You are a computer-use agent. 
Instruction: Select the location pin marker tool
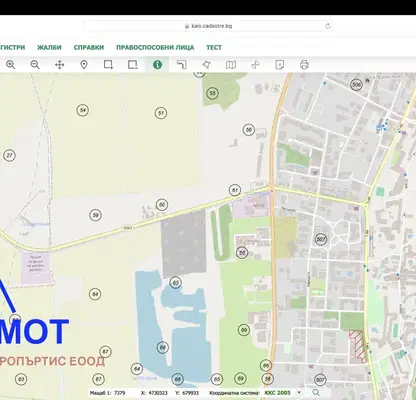tap(84, 65)
